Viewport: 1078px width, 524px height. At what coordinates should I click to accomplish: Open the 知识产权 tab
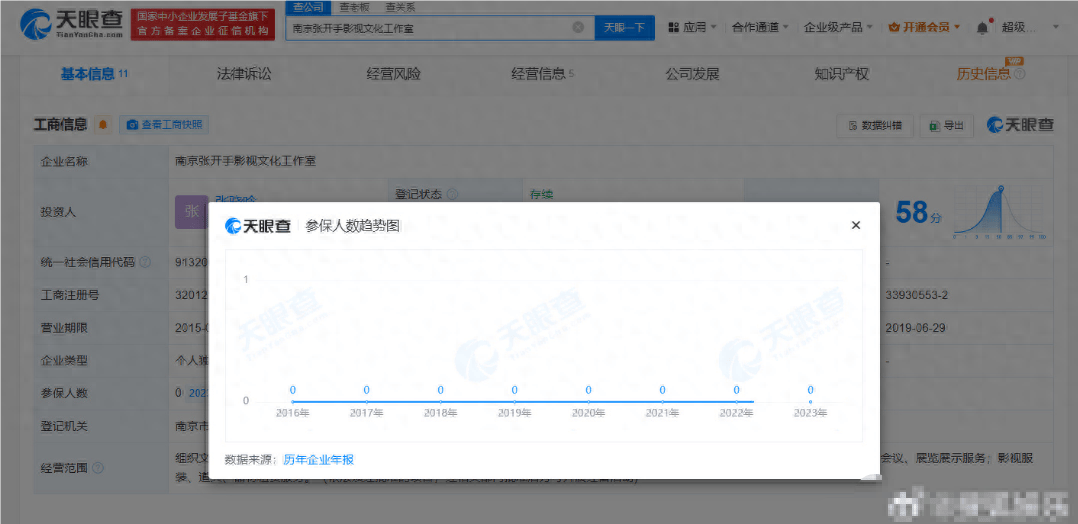point(842,74)
